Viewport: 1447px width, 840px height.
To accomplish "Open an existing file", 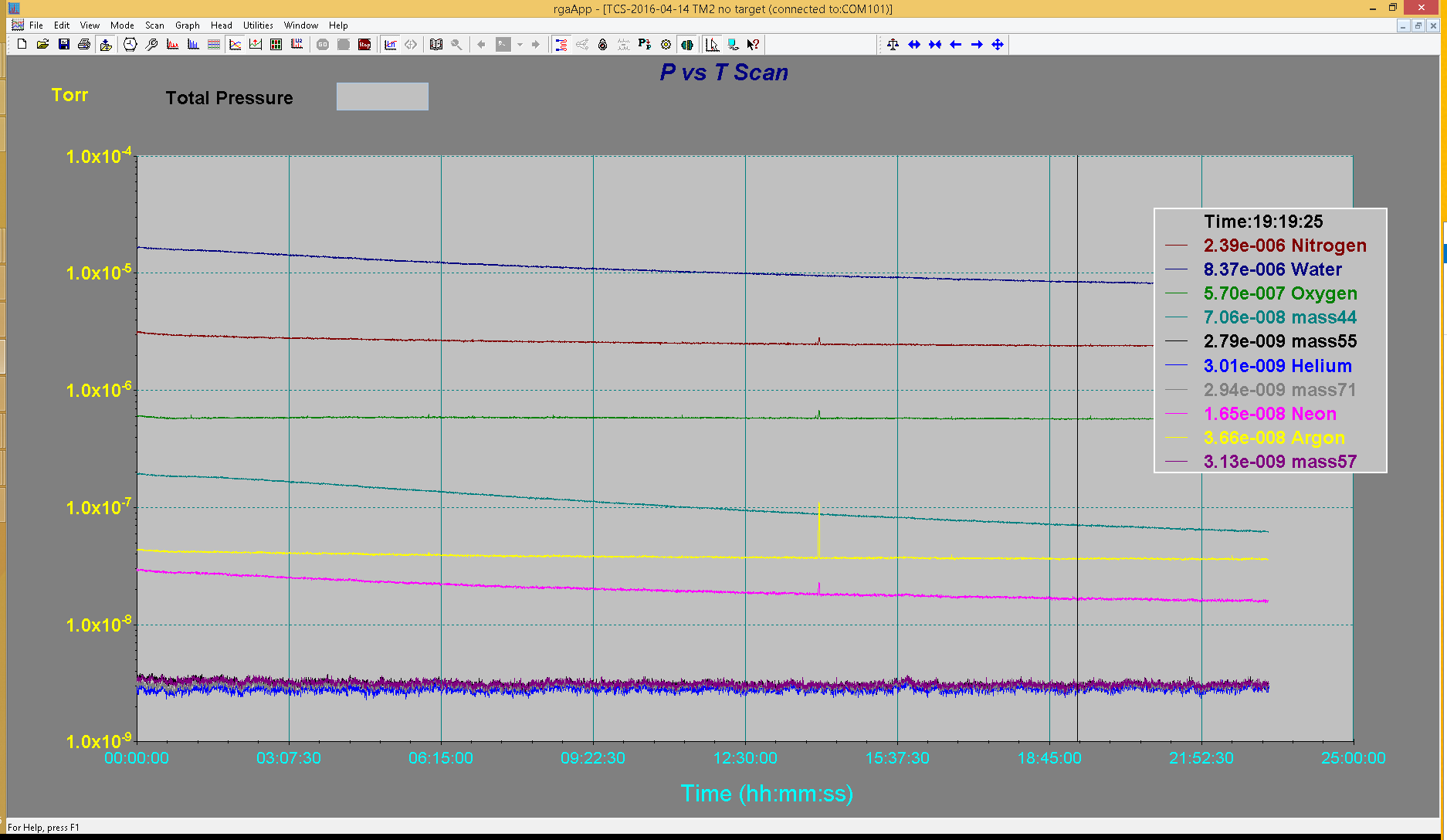I will pos(43,45).
